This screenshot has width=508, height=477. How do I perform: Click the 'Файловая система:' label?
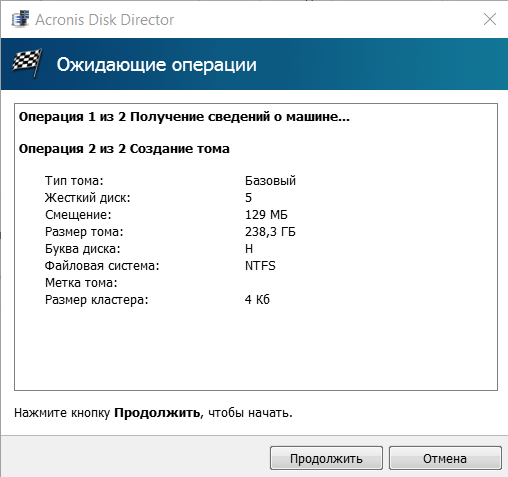(x=102, y=266)
